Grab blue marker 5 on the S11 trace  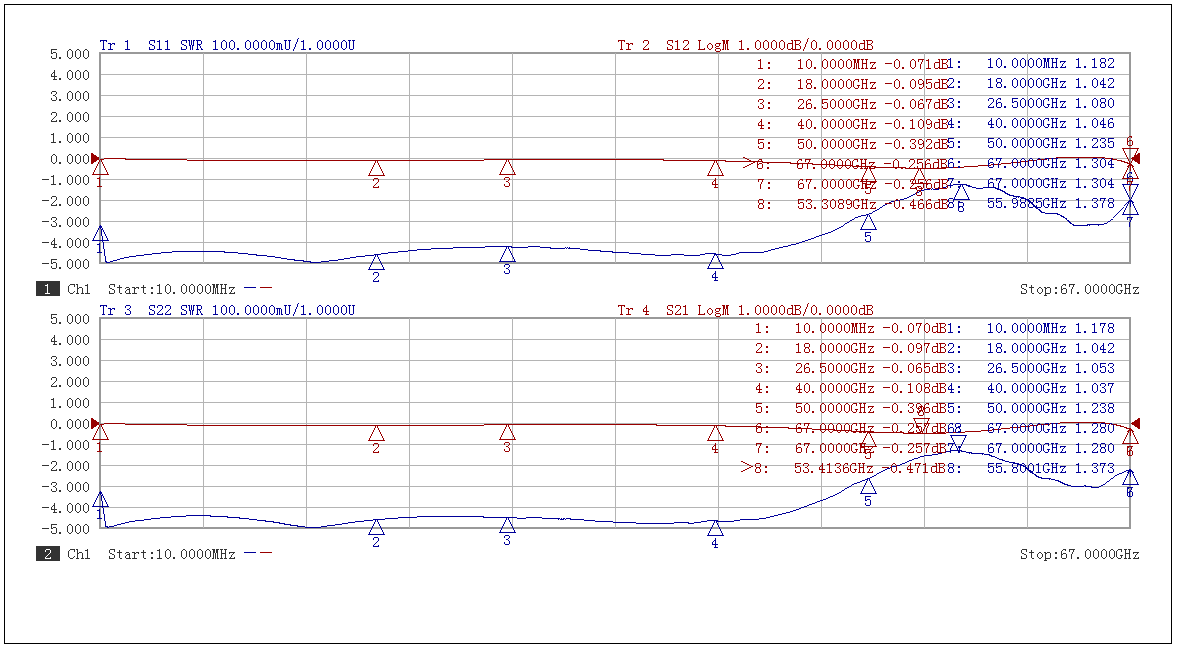pos(868,222)
